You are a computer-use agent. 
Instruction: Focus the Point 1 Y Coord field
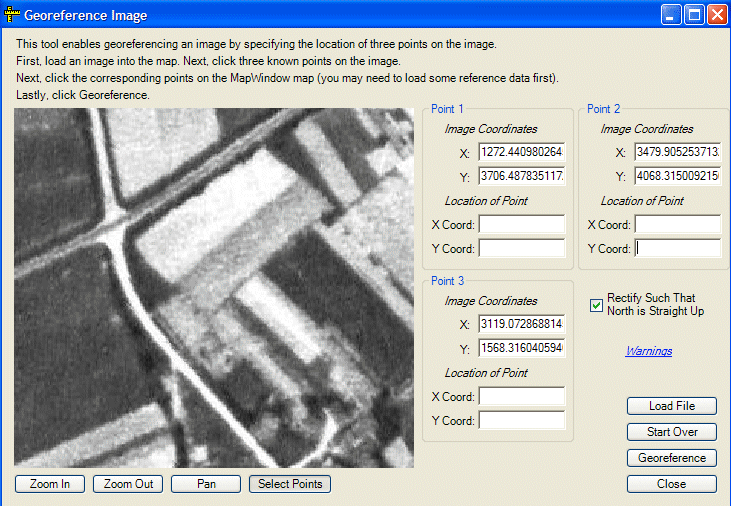521,249
